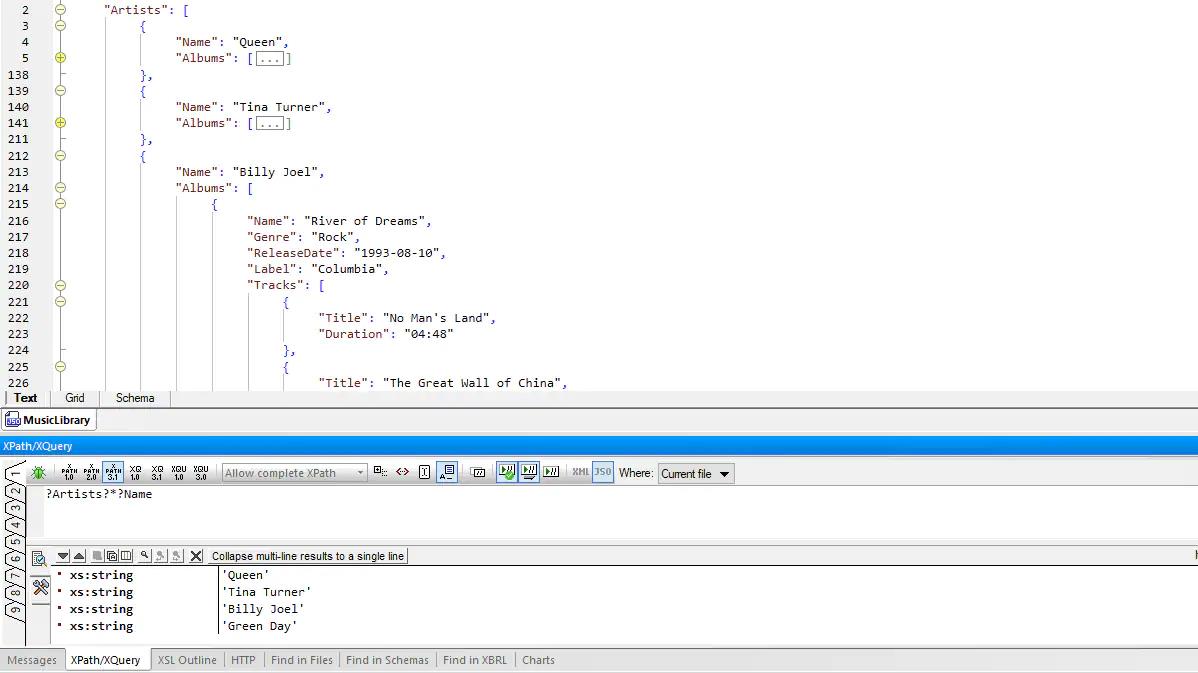The image size is (1198, 673).
Task: Click Collapse multi-line results to a single line
Action: [308, 556]
